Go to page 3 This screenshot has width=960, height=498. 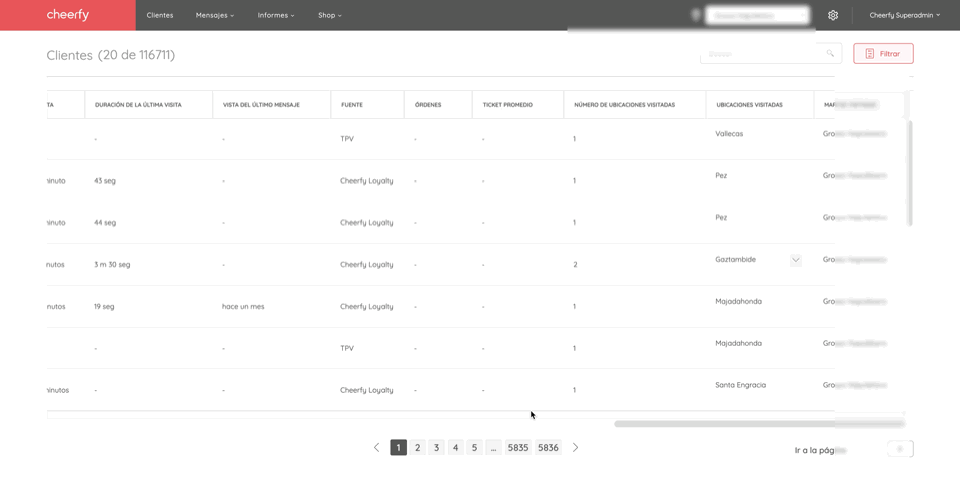437,448
